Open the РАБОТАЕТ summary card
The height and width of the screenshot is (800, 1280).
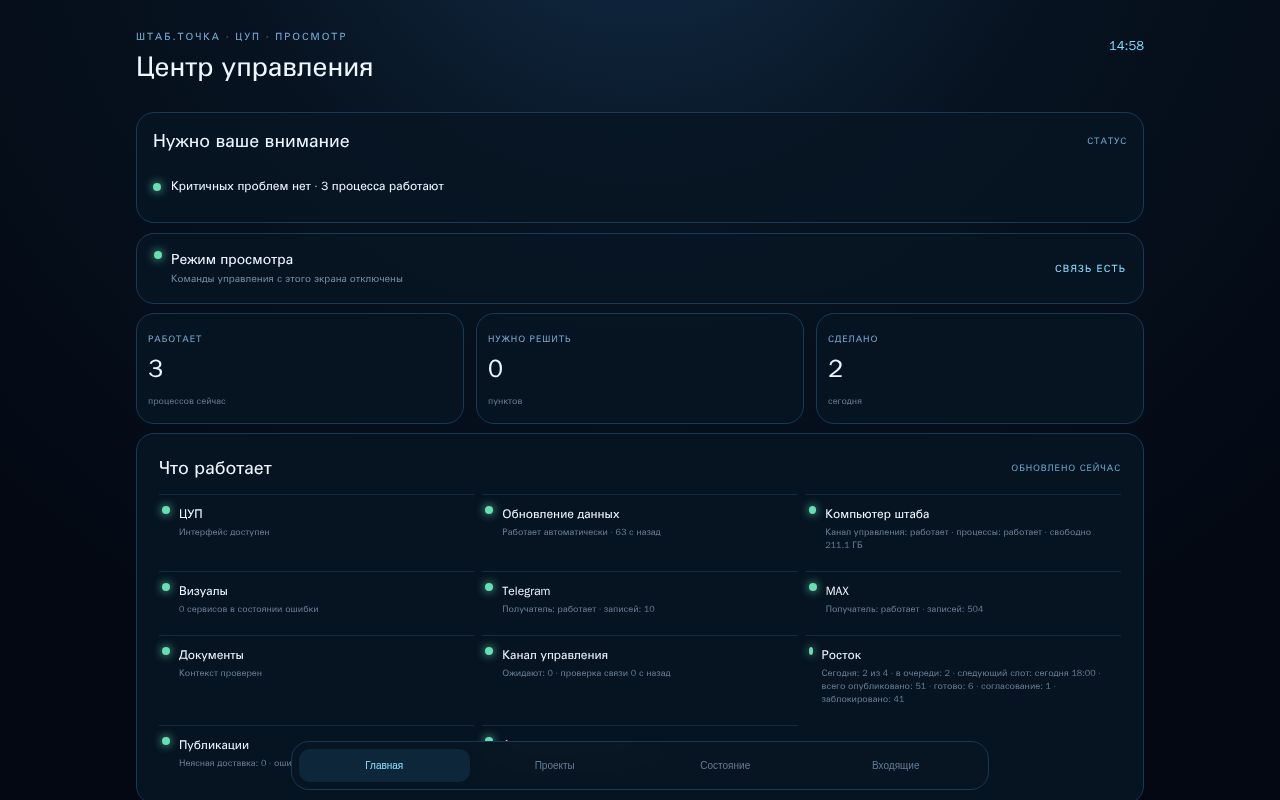(300, 368)
